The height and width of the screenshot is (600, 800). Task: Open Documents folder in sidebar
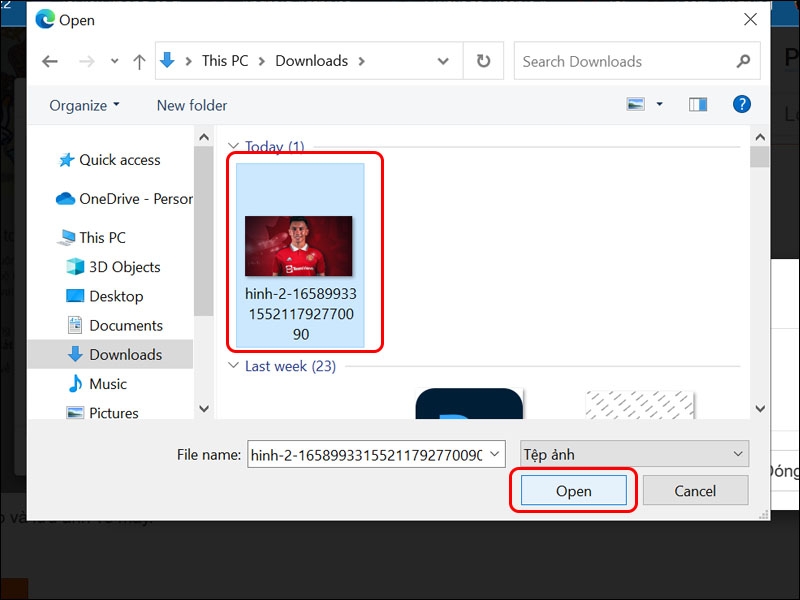click(x=126, y=326)
